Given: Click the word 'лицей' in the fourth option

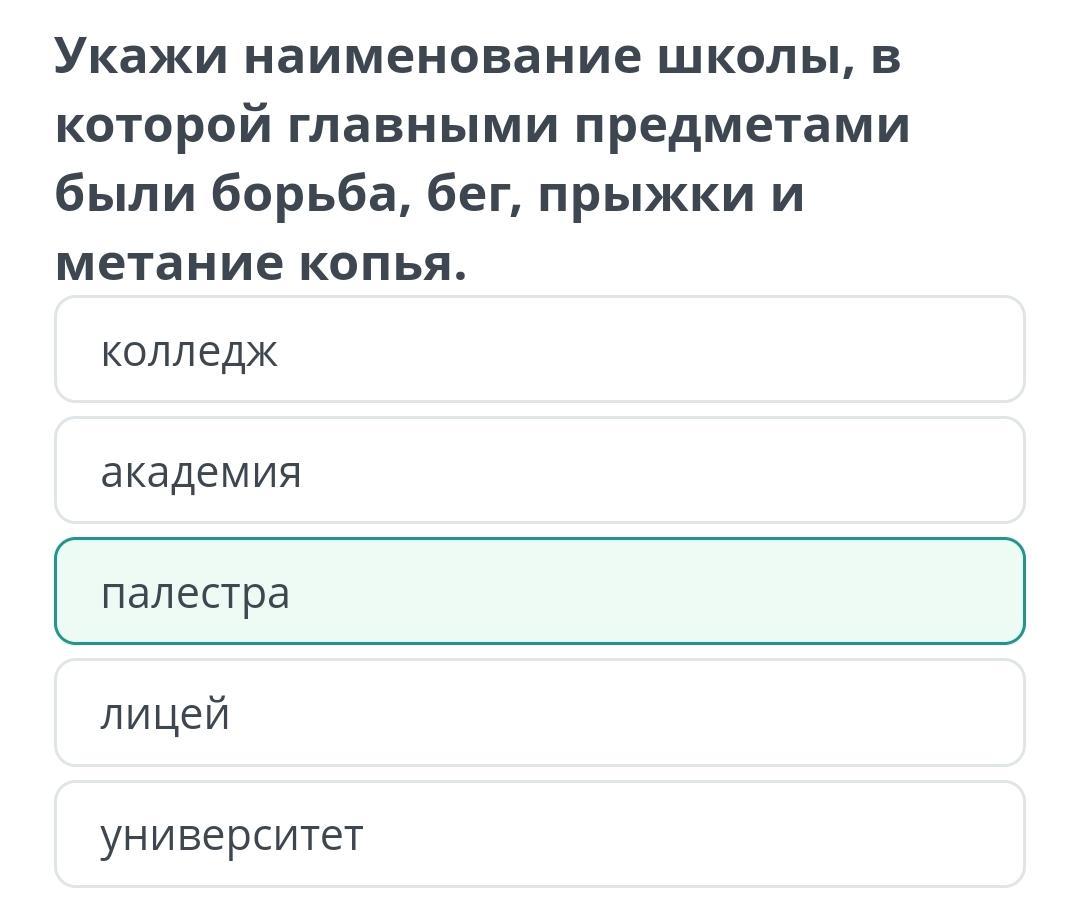Looking at the screenshot, I should coord(166,714).
